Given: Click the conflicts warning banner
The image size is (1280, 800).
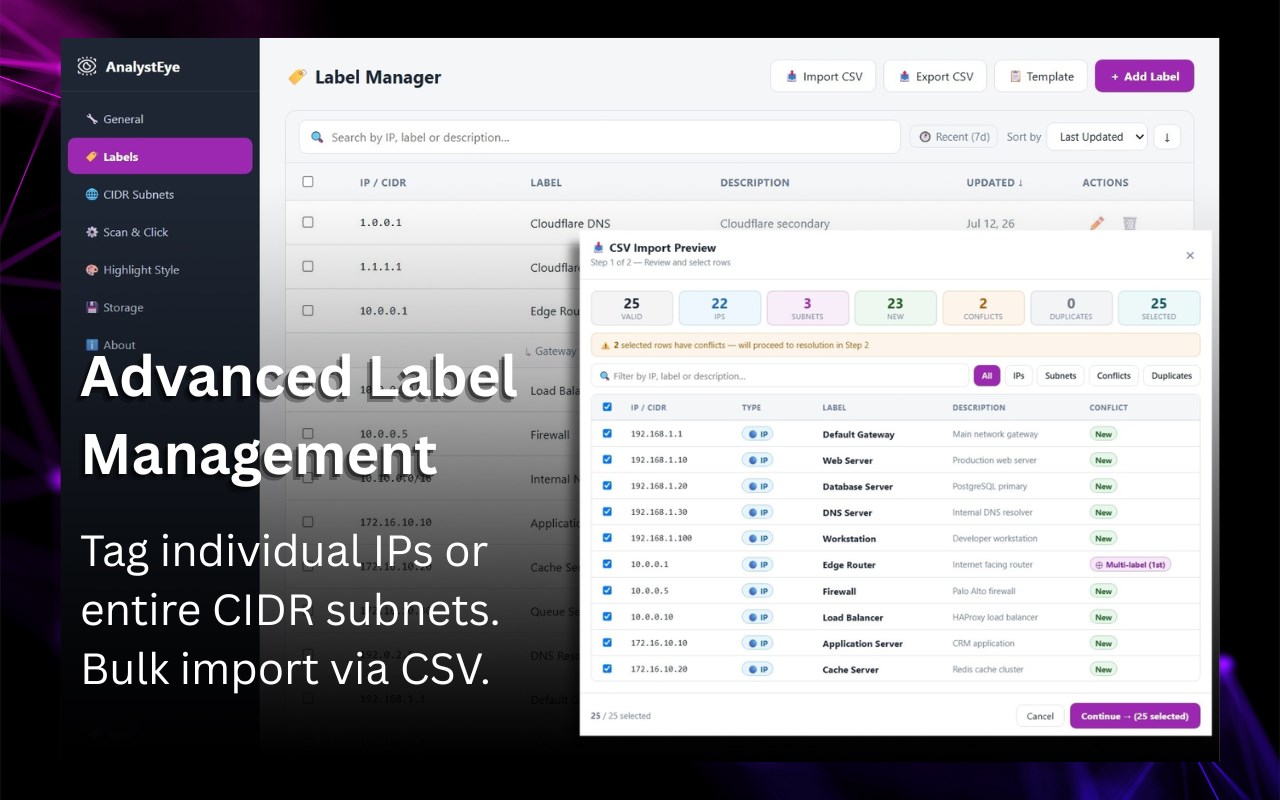Looking at the screenshot, I should (895, 345).
